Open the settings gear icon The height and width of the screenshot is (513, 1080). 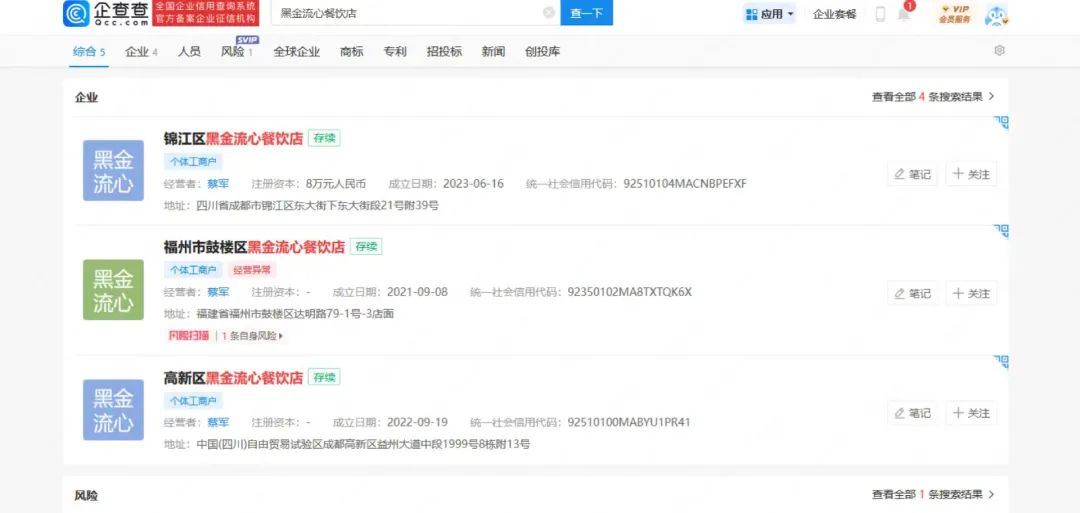click(999, 50)
